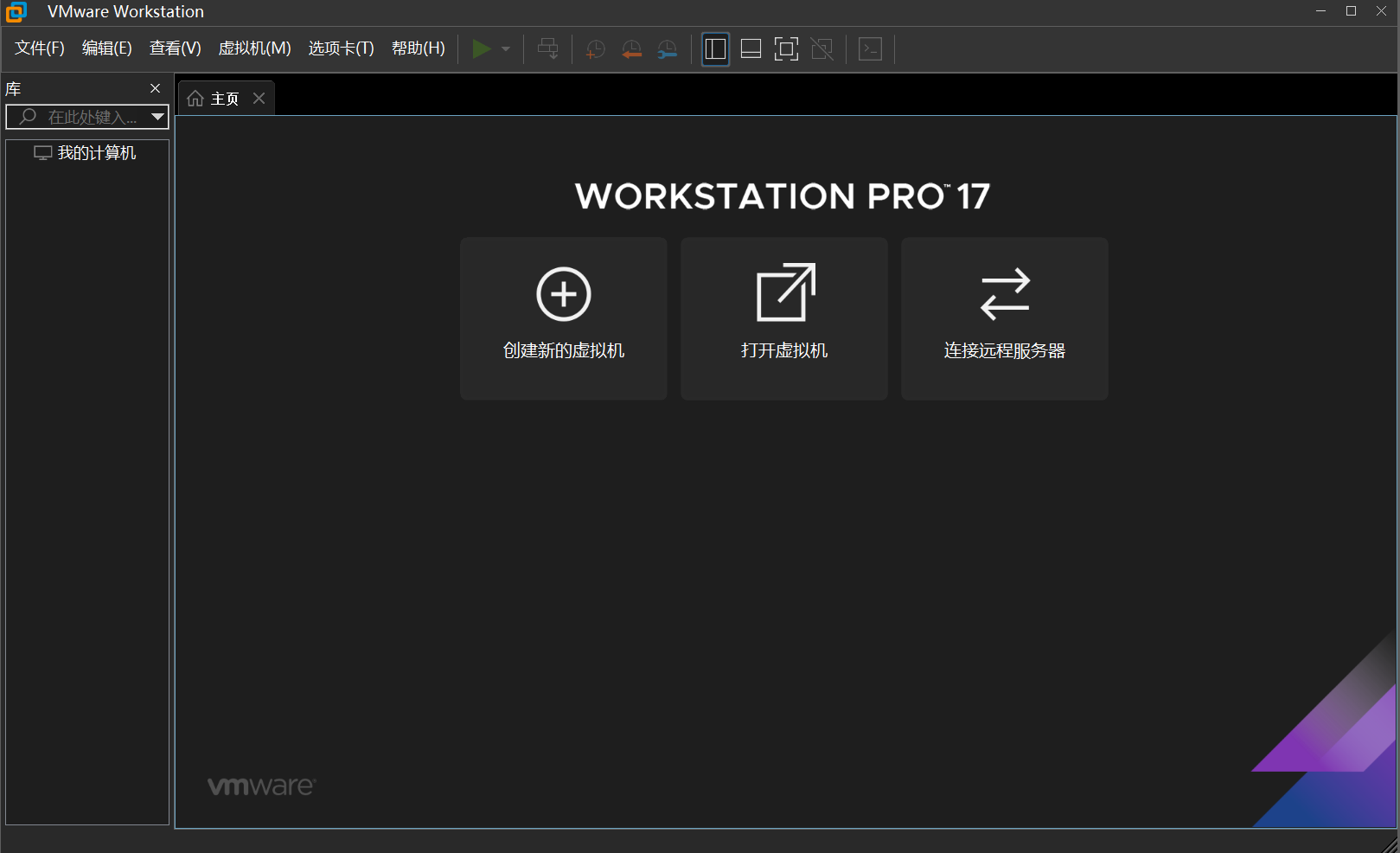The width and height of the screenshot is (1400, 853).
Task: Toggle the show library sidebar icon
Action: [715, 49]
